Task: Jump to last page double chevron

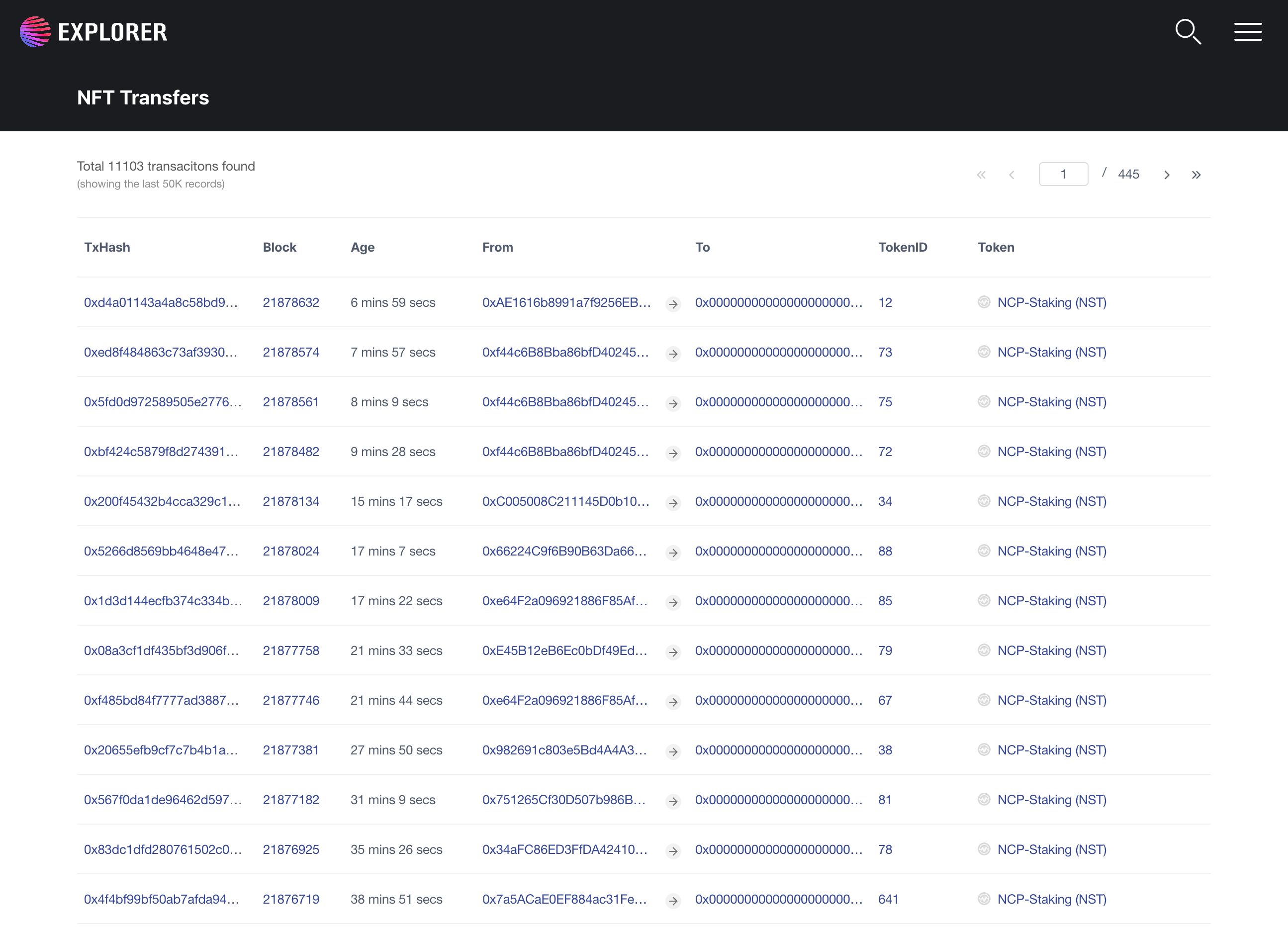Action: click(1196, 175)
